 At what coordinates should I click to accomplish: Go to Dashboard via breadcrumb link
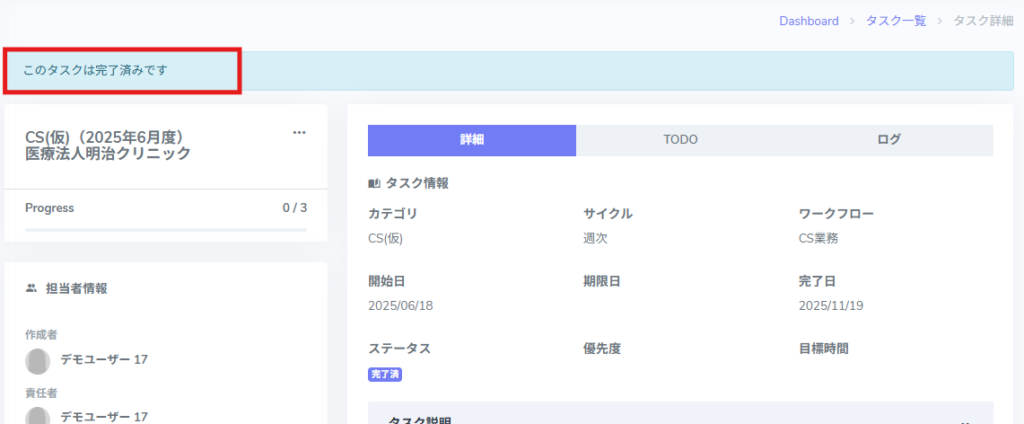point(808,21)
